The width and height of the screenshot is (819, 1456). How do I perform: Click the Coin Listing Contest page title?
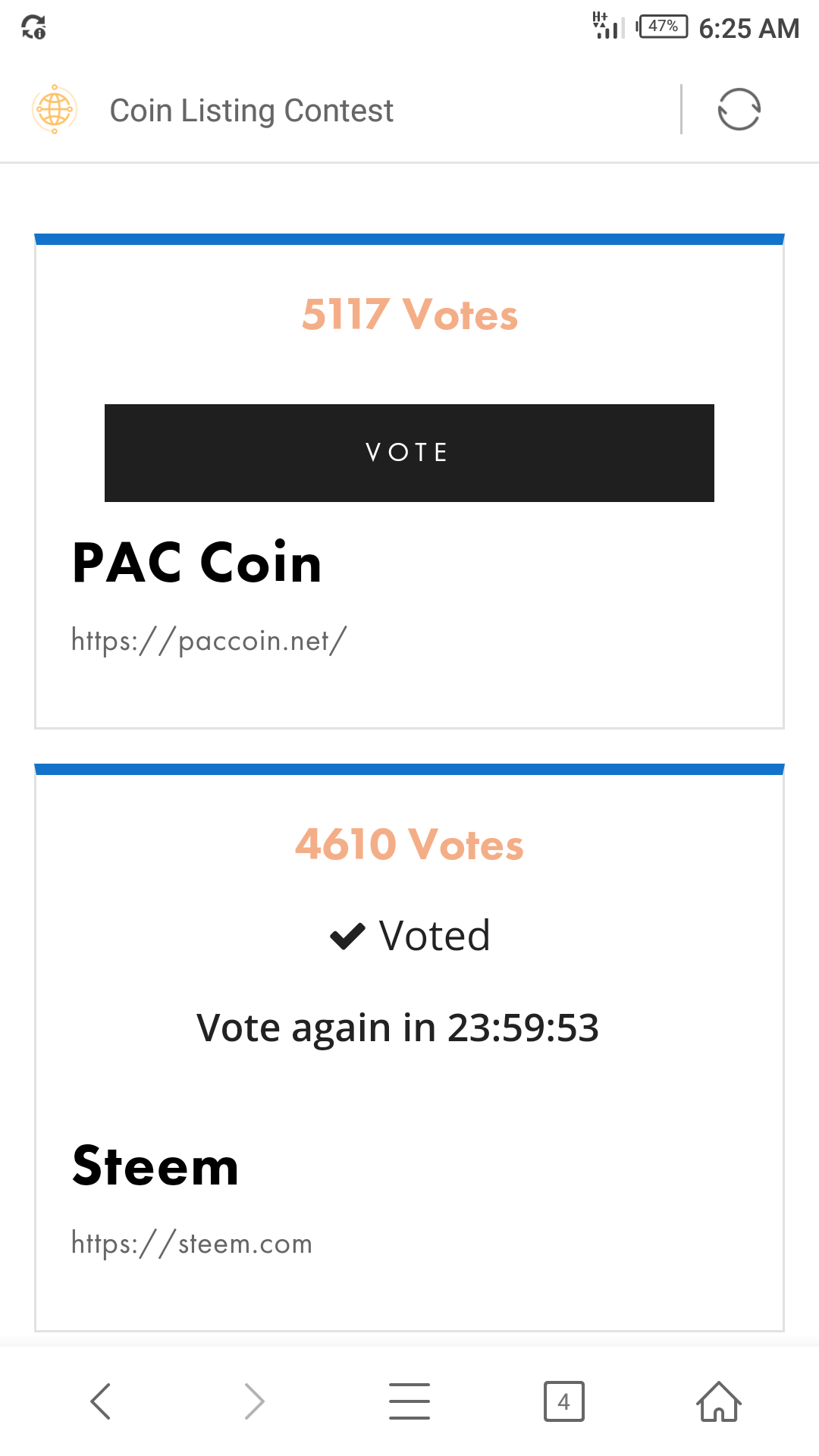pyautogui.click(x=251, y=111)
